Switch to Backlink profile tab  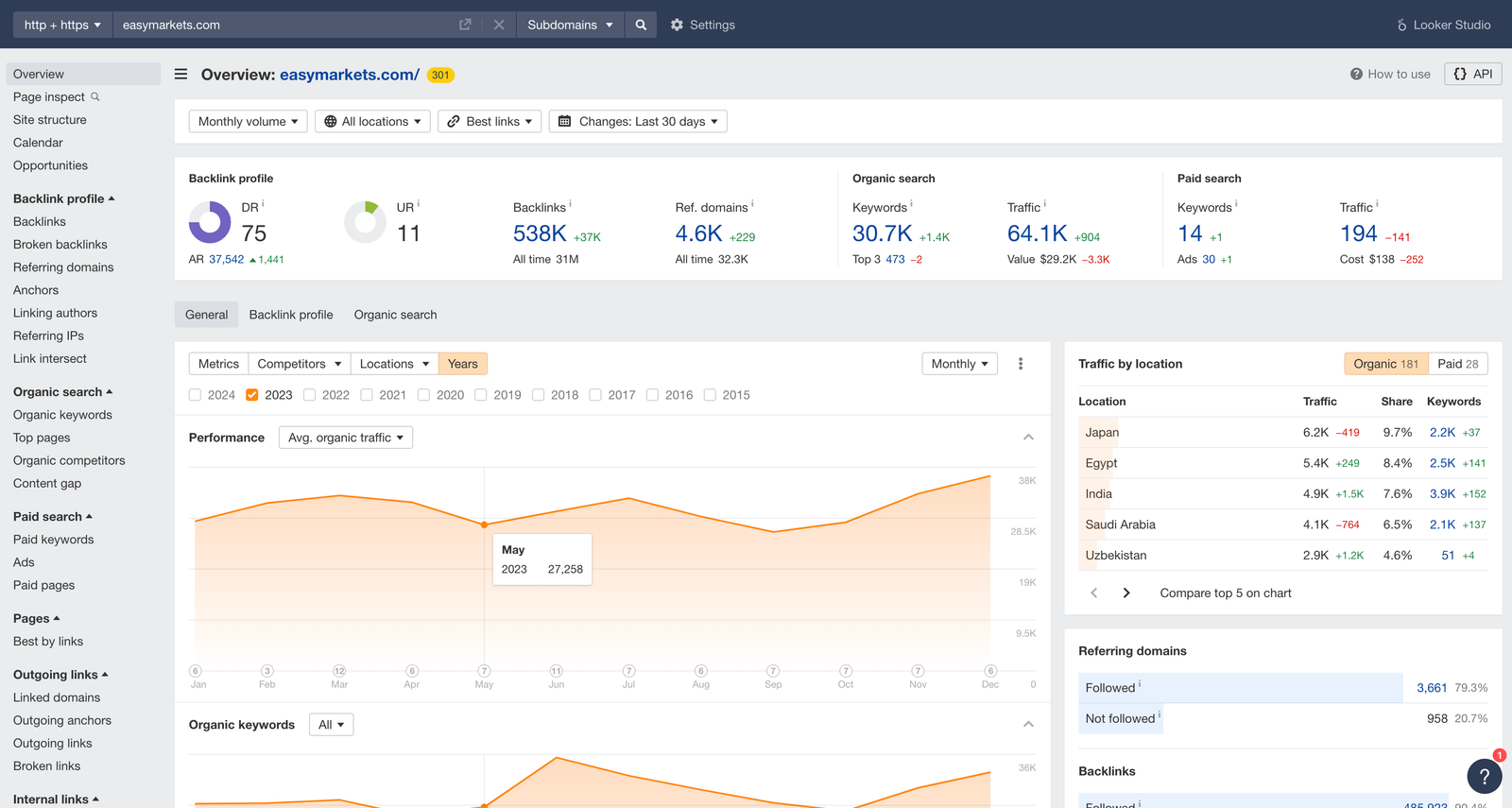pyautogui.click(x=291, y=315)
